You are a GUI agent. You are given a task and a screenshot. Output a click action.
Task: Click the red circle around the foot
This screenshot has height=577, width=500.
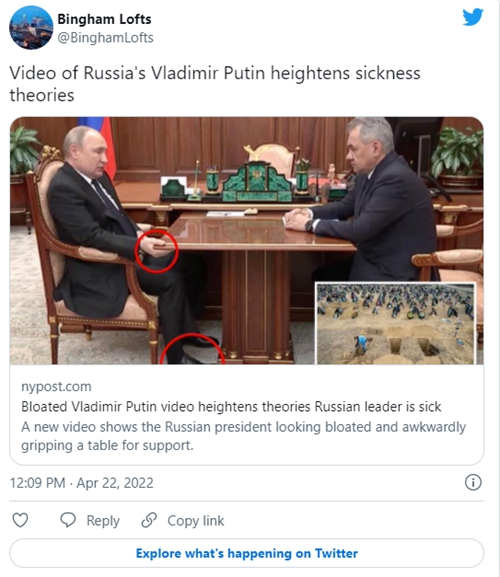tap(192, 349)
